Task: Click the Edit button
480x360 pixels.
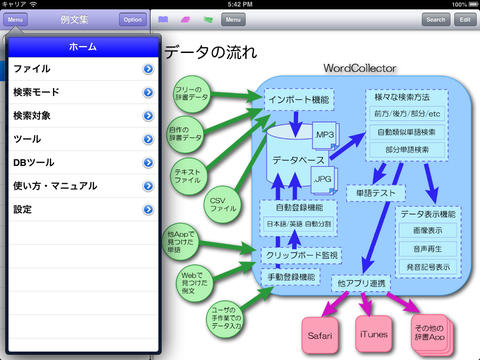Action: click(465, 20)
